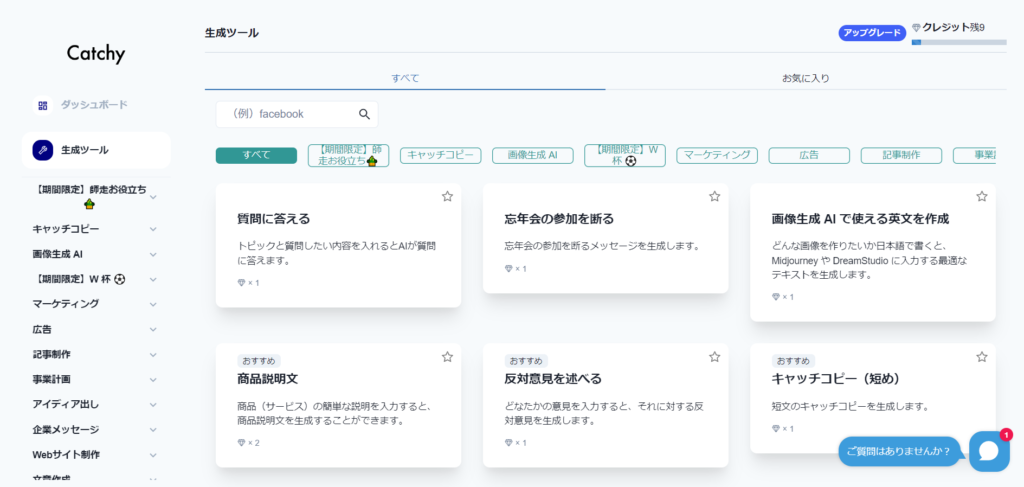The height and width of the screenshot is (487, 1024).
Task: Open 画像生成 AI で使える英文を作成 card title
Action: pos(860,219)
